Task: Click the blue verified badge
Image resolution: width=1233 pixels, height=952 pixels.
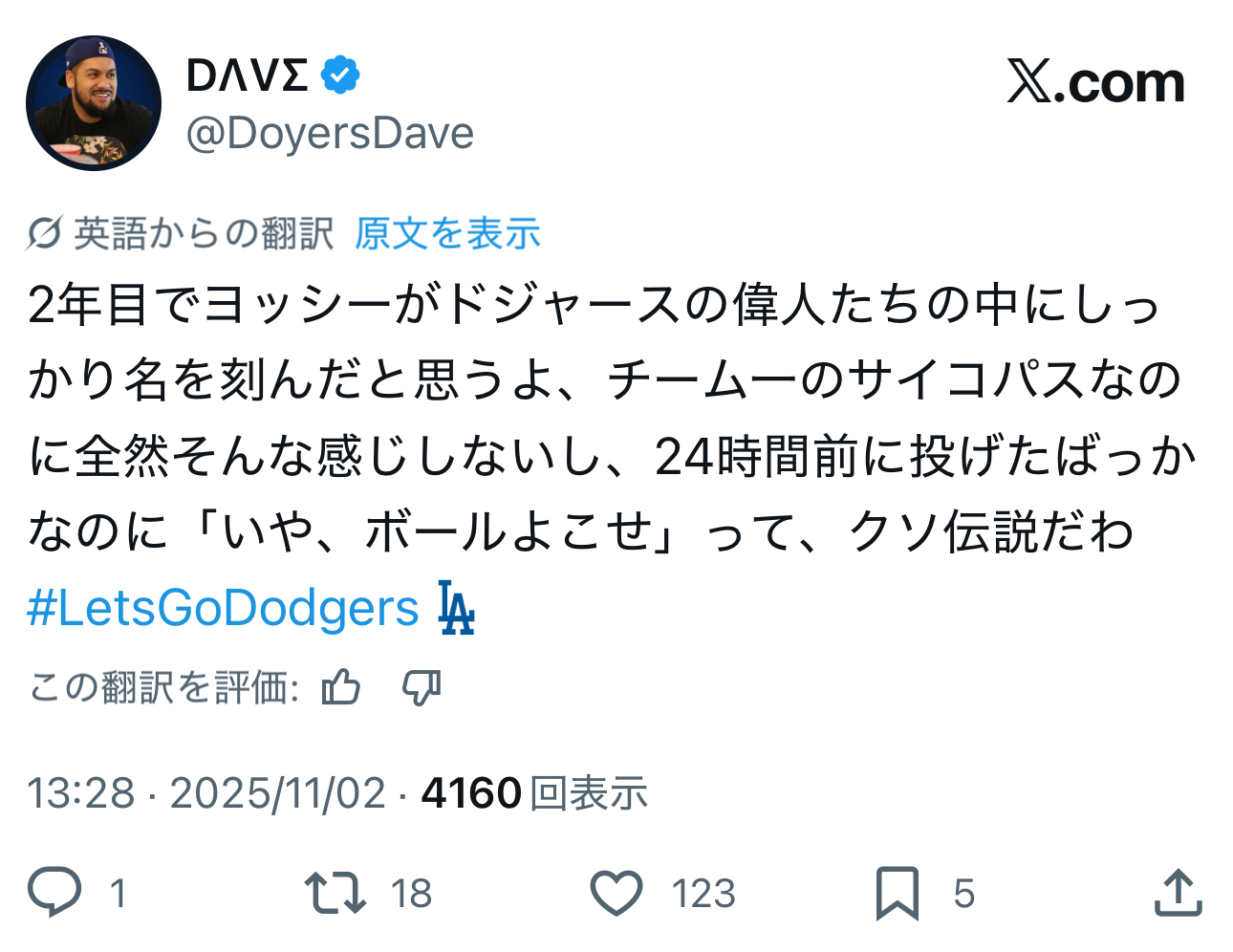Action: (340, 75)
